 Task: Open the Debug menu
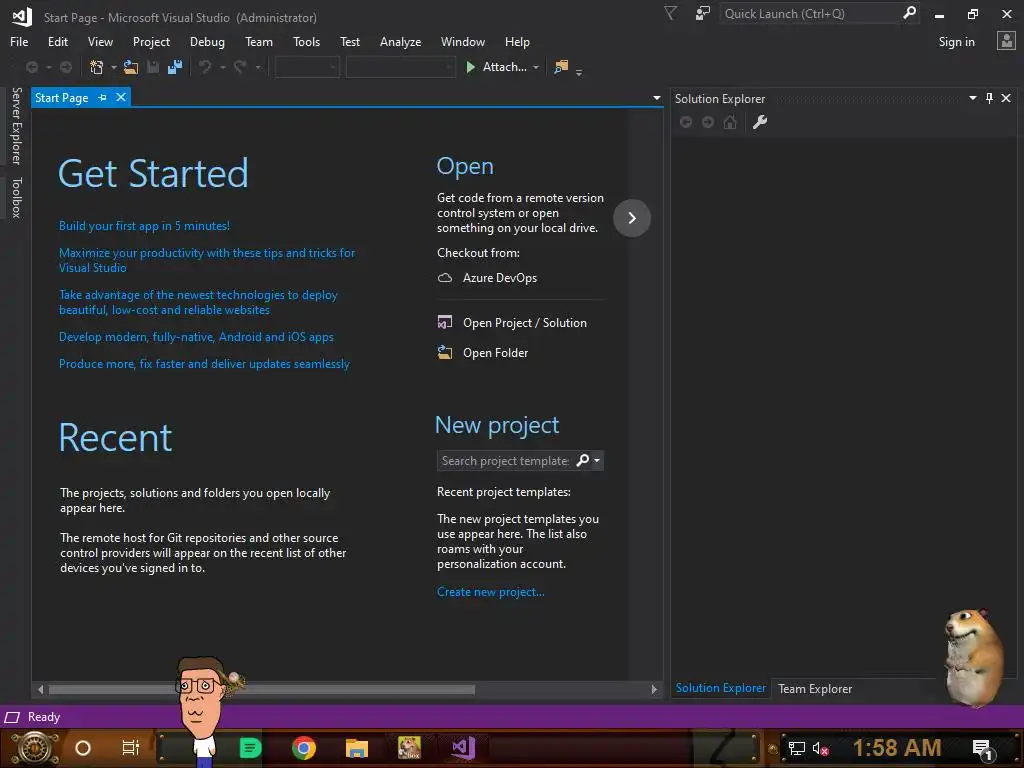tap(207, 42)
